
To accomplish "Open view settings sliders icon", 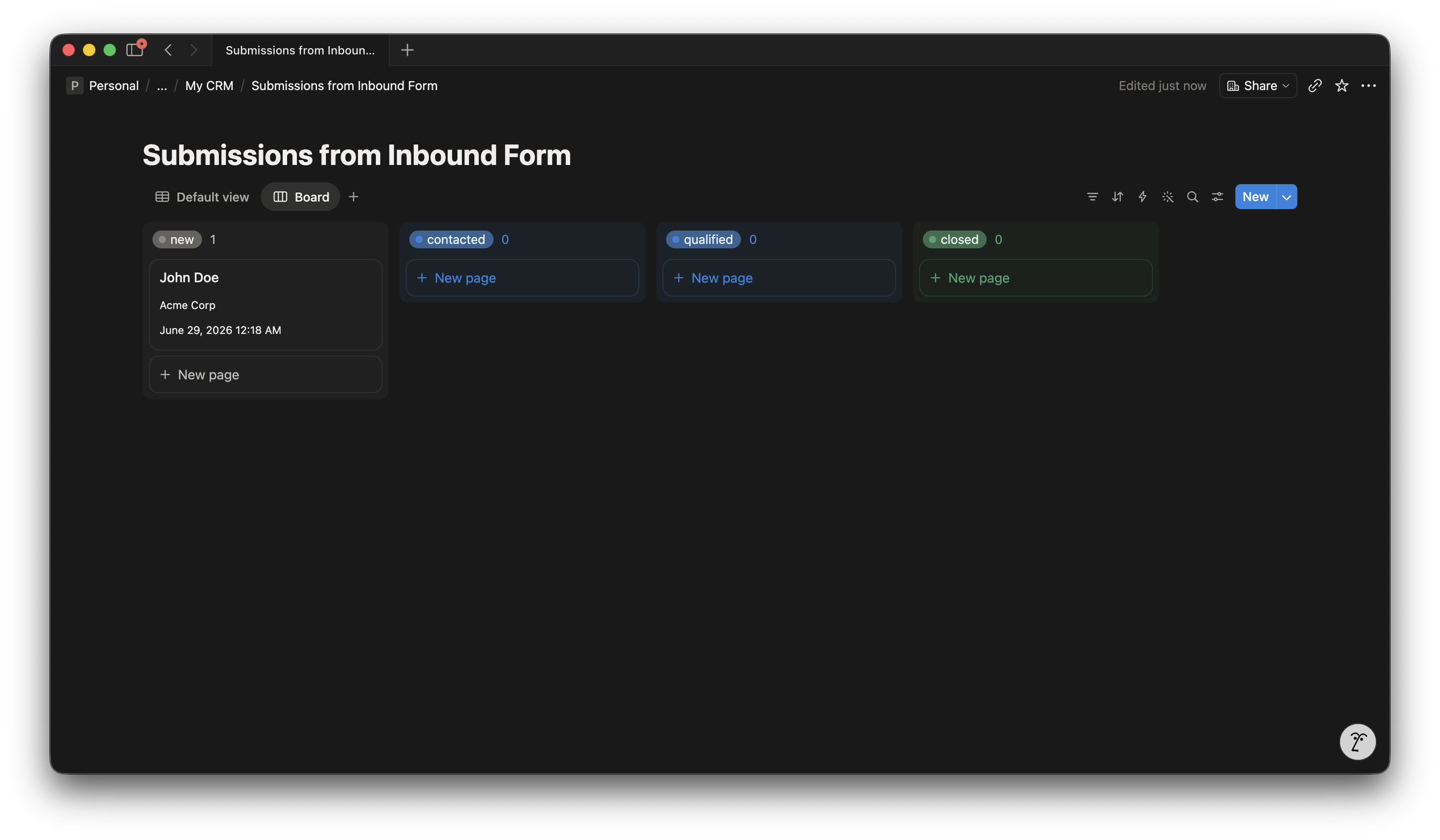I will tap(1218, 197).
